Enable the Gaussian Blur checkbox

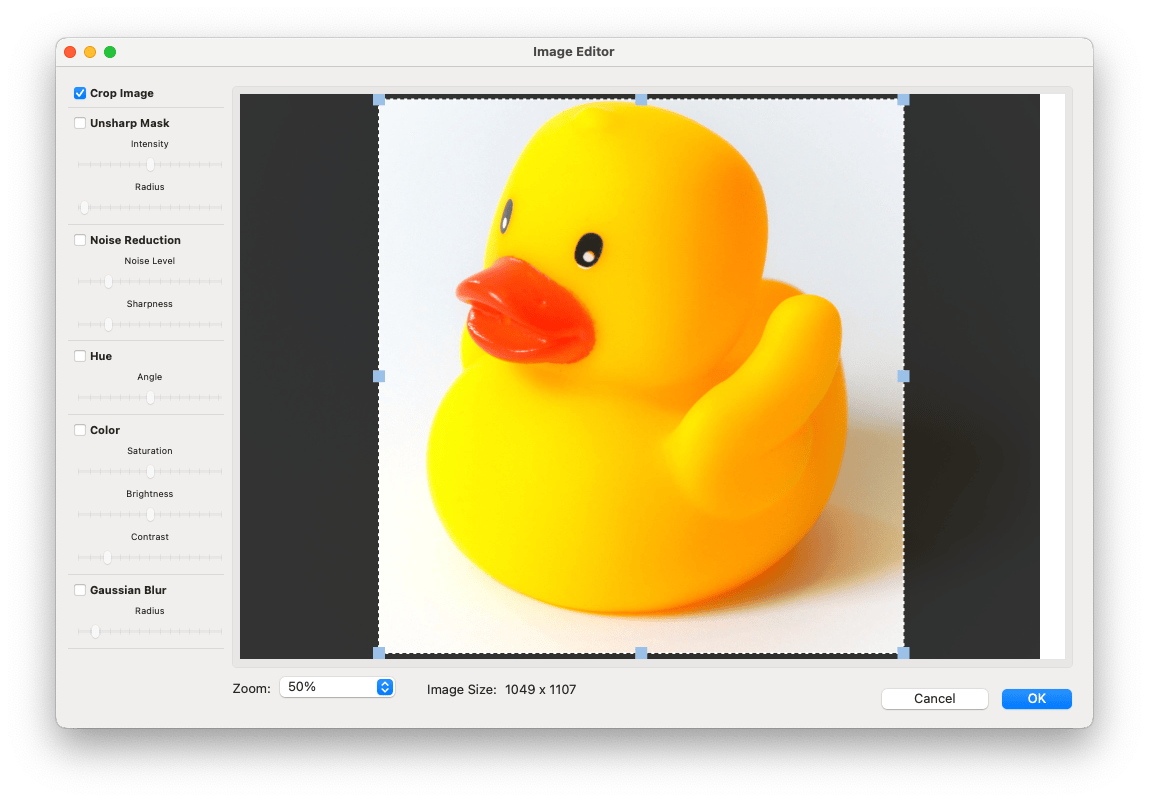[x=80, y=590]
